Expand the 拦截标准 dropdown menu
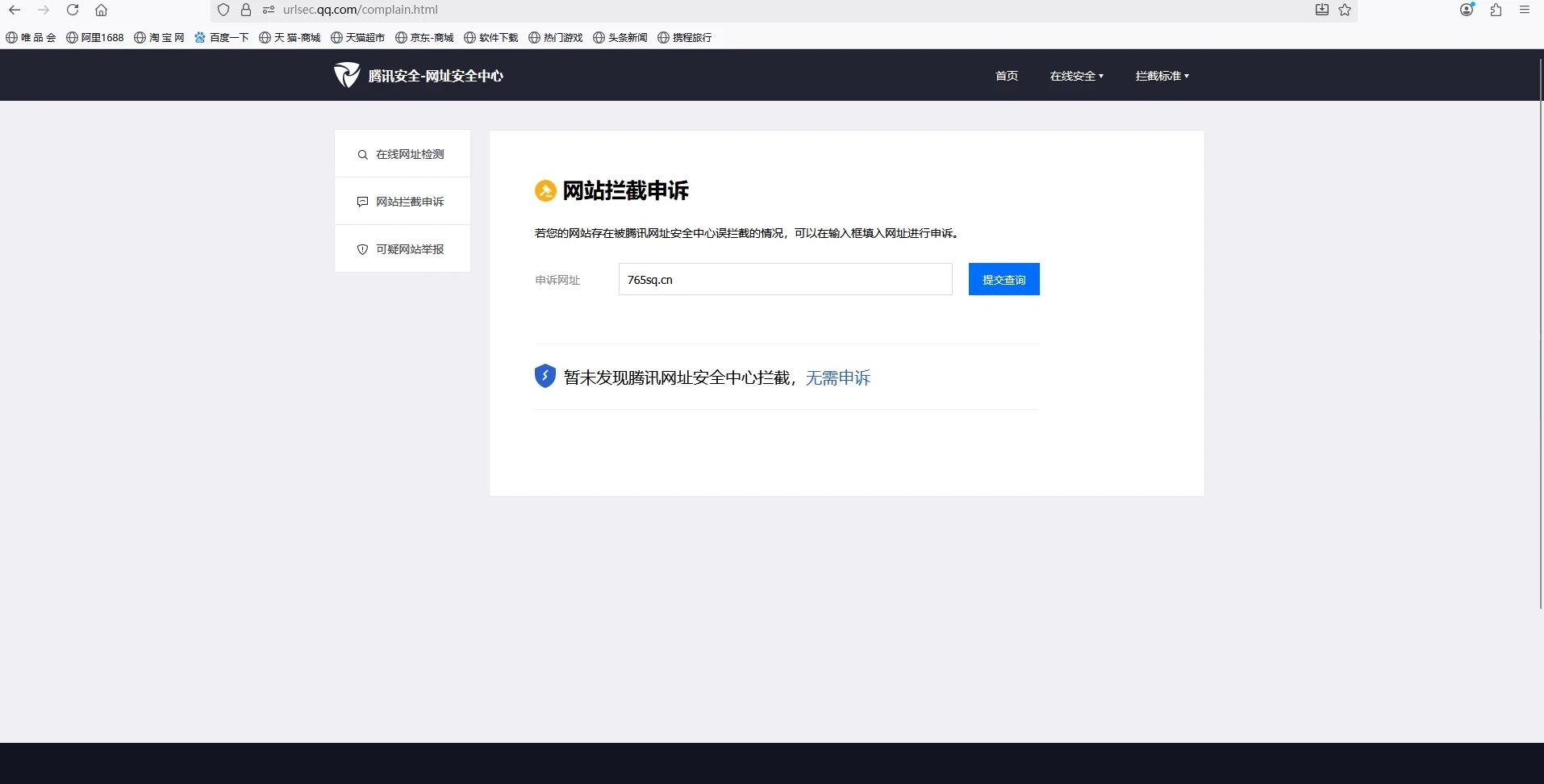 [1162, 76]
